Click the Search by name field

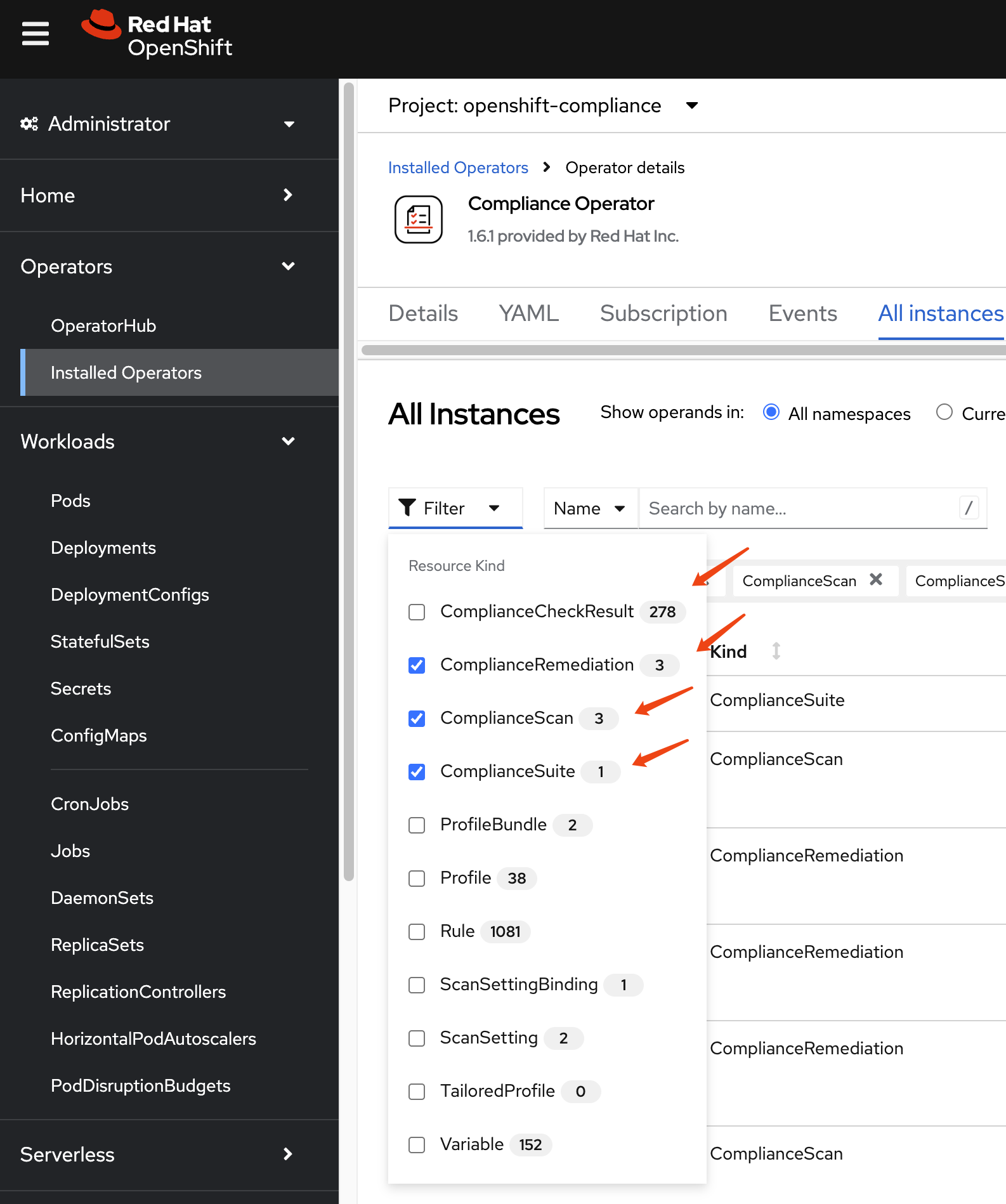pos(799,508)
